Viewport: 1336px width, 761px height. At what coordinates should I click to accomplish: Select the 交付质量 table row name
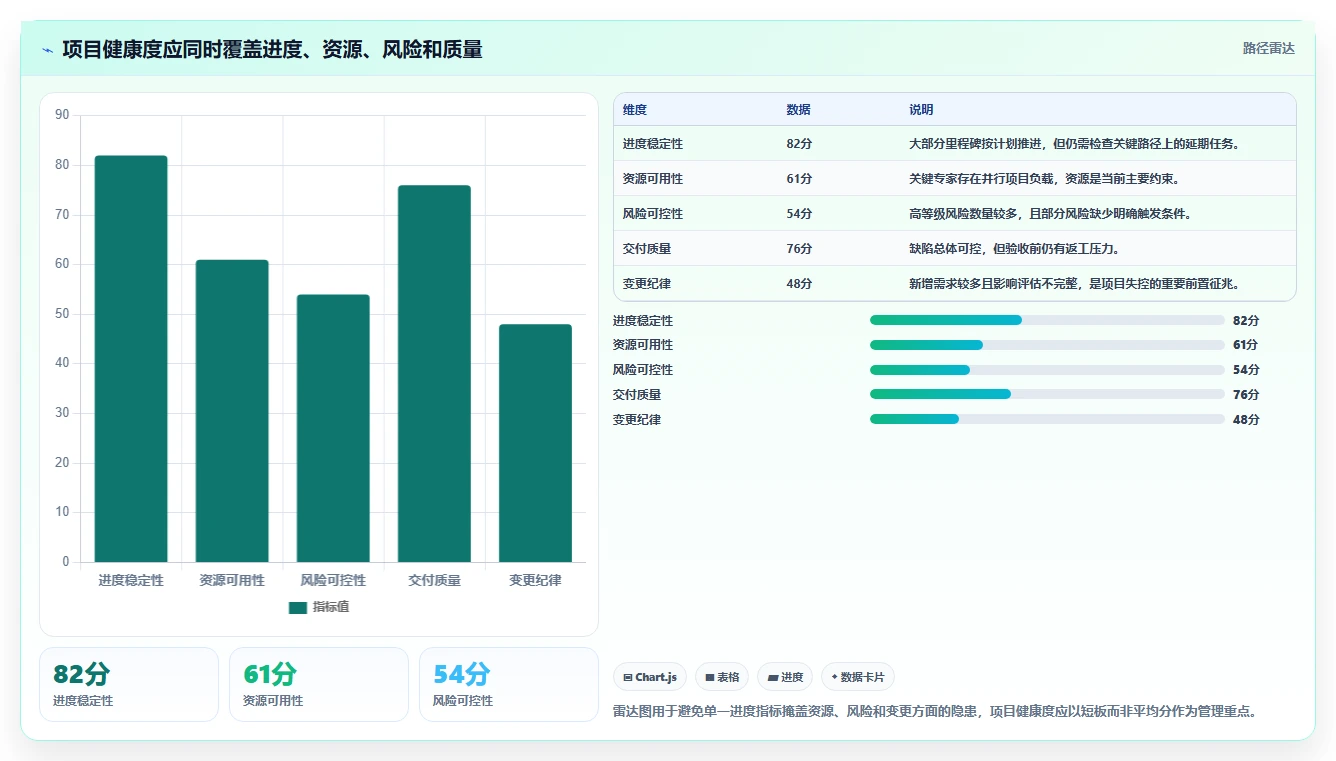click(x=647, y=249)
